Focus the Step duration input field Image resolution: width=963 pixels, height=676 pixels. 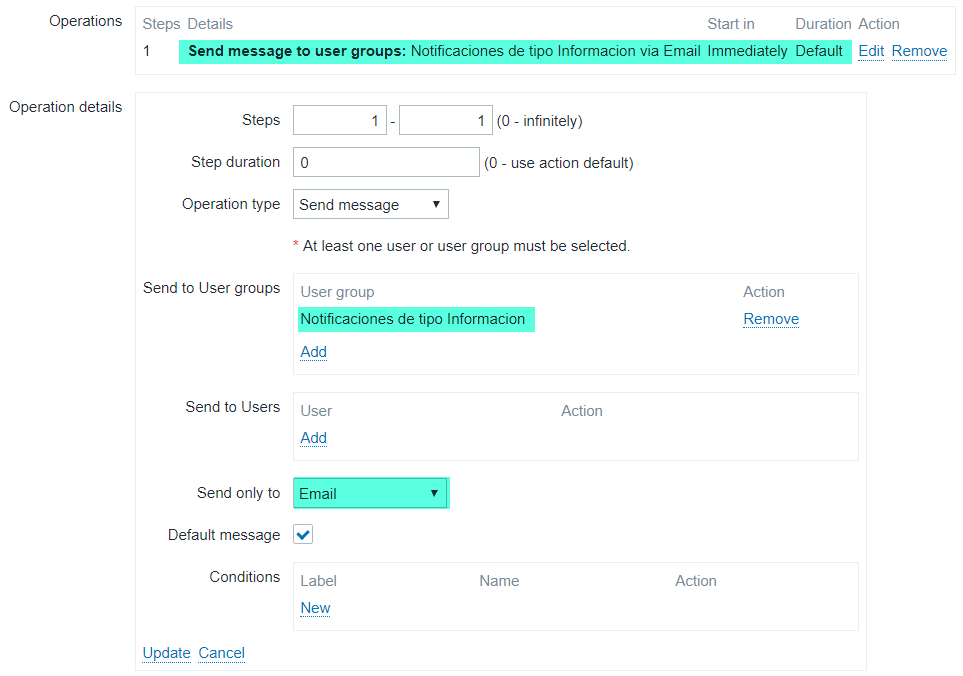point(386,162)
